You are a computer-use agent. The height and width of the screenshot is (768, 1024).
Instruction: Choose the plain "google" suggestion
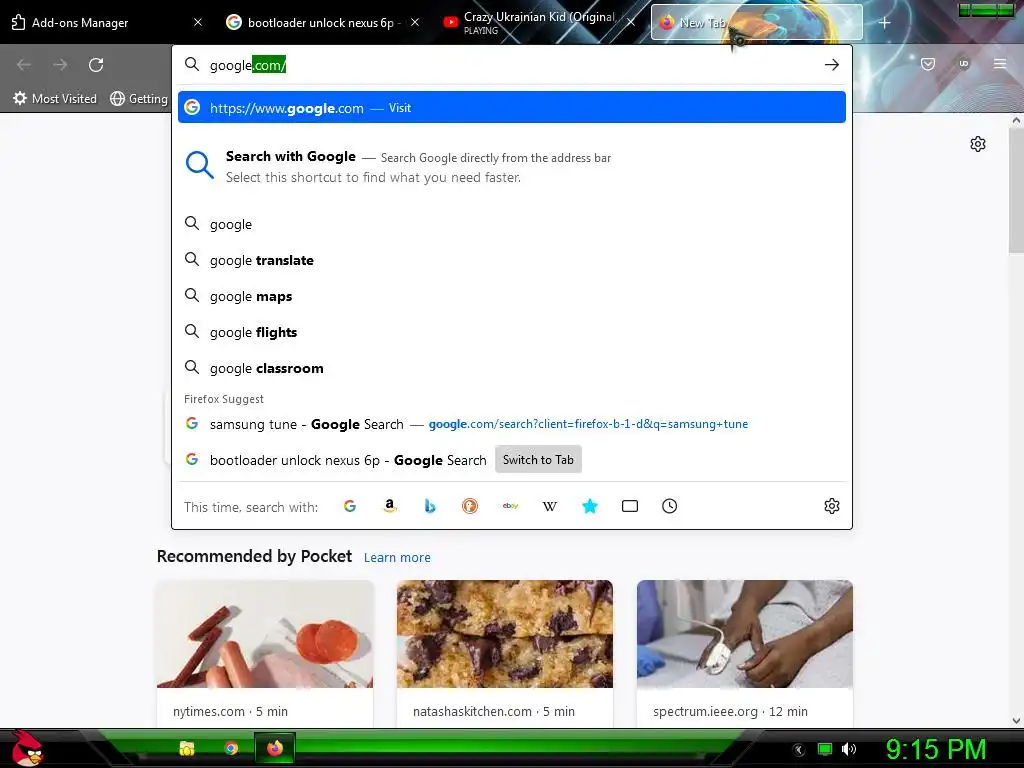point(511,224)
